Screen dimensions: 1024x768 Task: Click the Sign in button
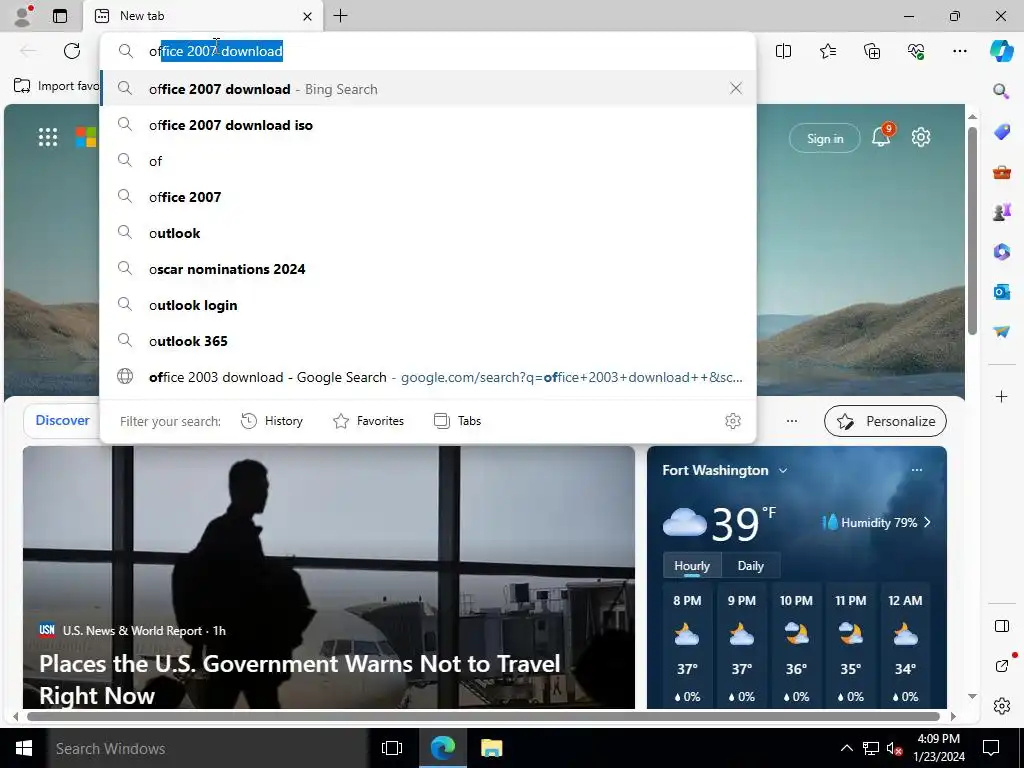824,138
